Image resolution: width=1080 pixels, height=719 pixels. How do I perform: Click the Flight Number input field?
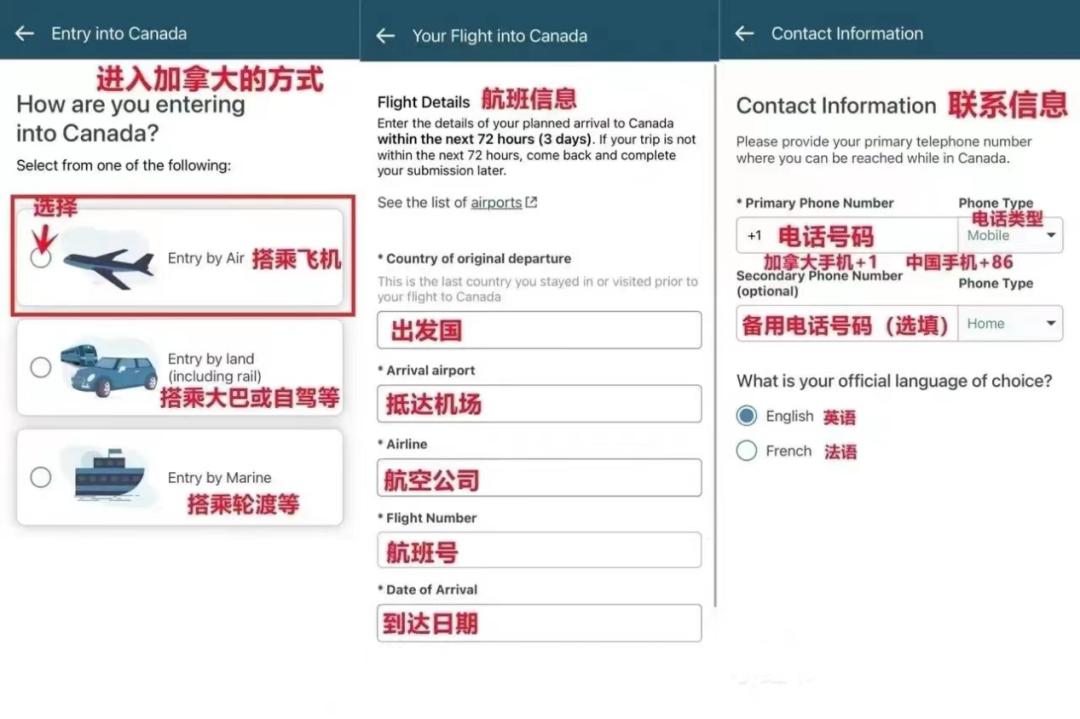pyautogui.click(x=539, y=550)
